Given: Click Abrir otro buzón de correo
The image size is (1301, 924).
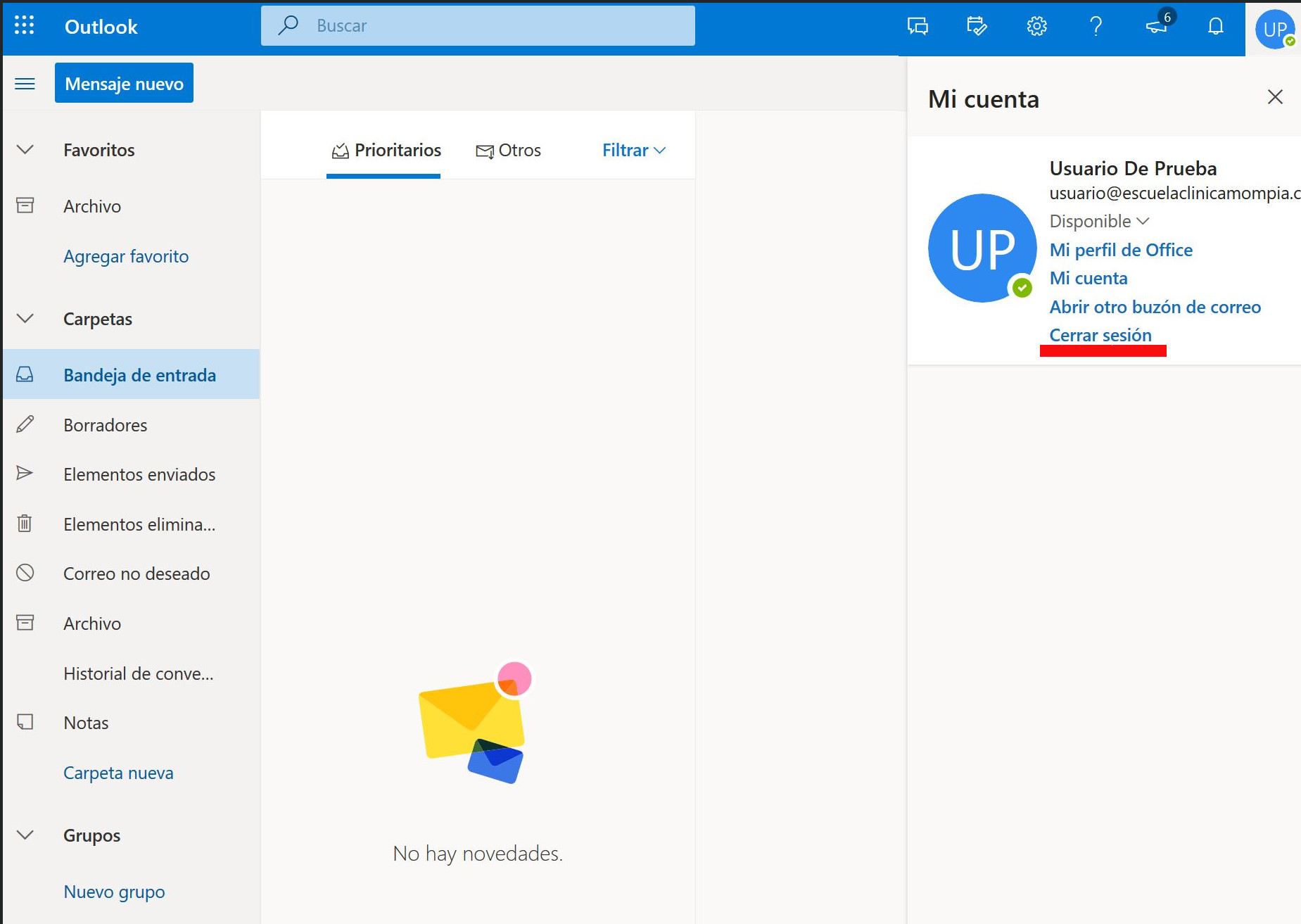Looking at the screenshot, I should tap(1155, 307).
